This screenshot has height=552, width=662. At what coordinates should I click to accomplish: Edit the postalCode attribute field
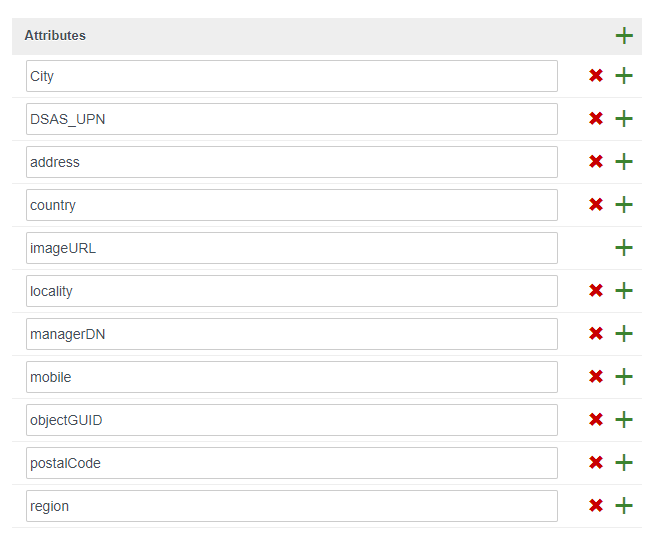pyautogui.click(x=291, y=463)
